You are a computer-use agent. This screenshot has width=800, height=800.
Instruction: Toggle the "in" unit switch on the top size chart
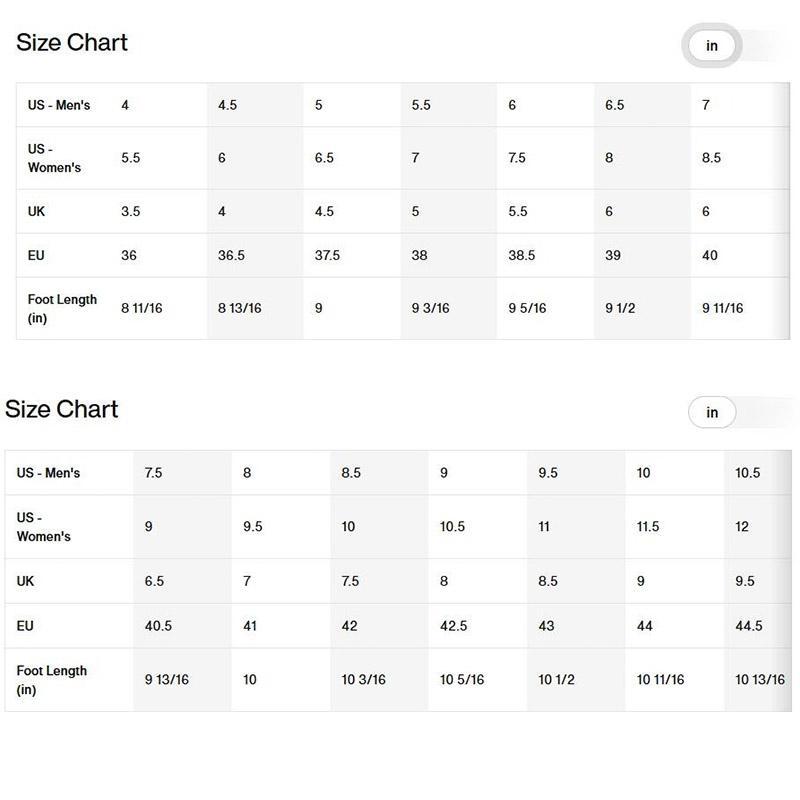tap(712, 46)
